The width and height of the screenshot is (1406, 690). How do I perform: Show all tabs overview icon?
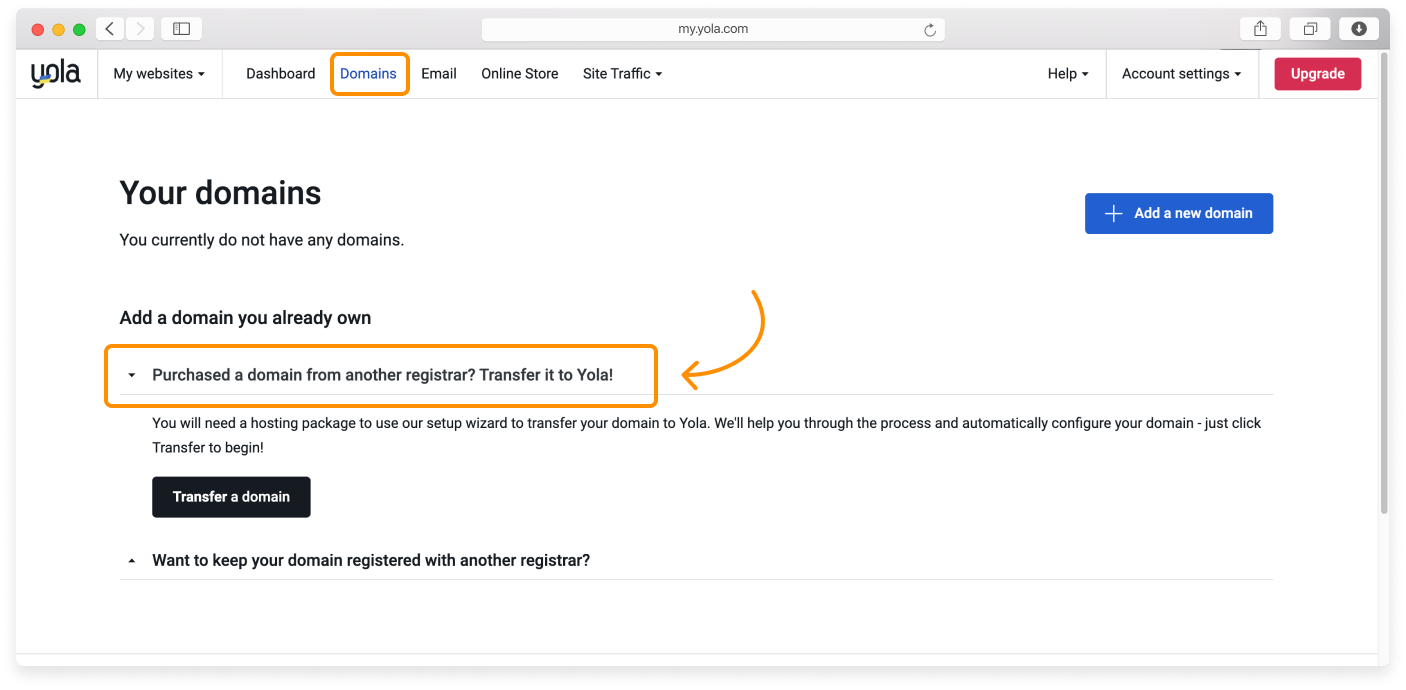tap(1310, 29)
